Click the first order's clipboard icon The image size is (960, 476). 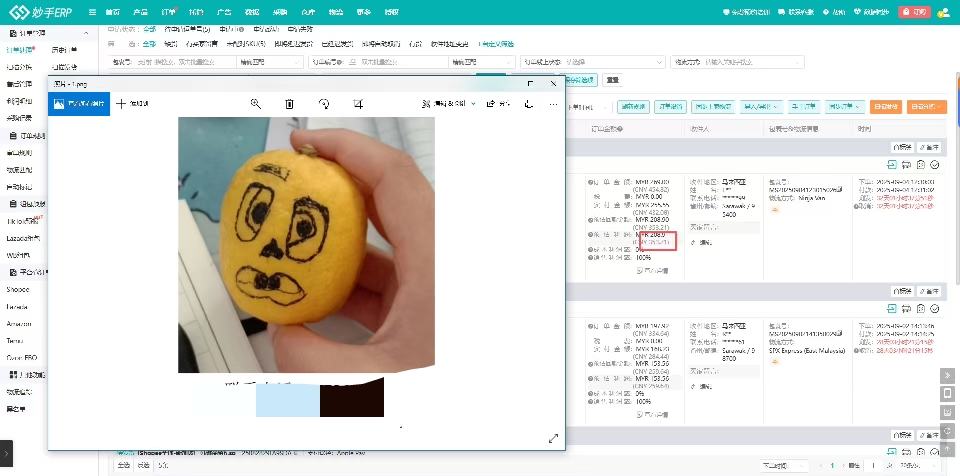click(x=921, y=164)
